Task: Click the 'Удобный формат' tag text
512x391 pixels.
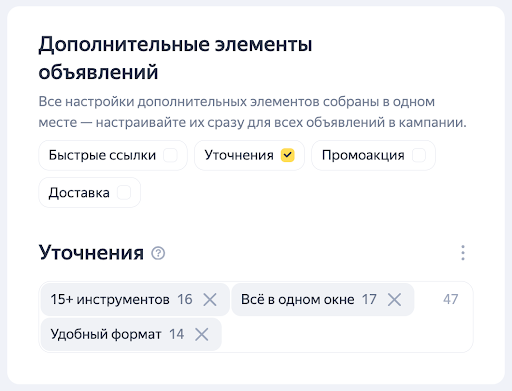Action: (x=106, y=334)
